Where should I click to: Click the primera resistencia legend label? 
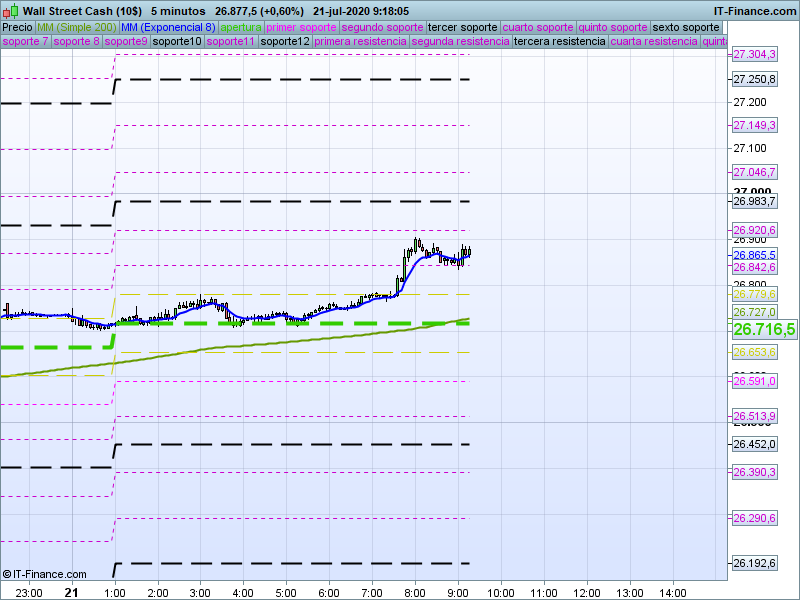click(x=360, y=42)
